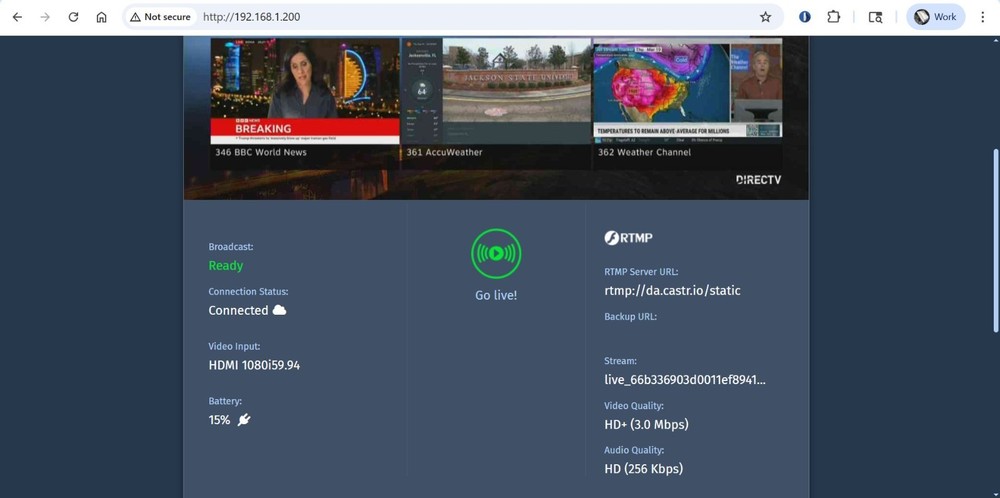Click the HD+ (3.0 Mbps) video quality
The width and height of the screenshot is (1000, 498).
click(646, 425)
